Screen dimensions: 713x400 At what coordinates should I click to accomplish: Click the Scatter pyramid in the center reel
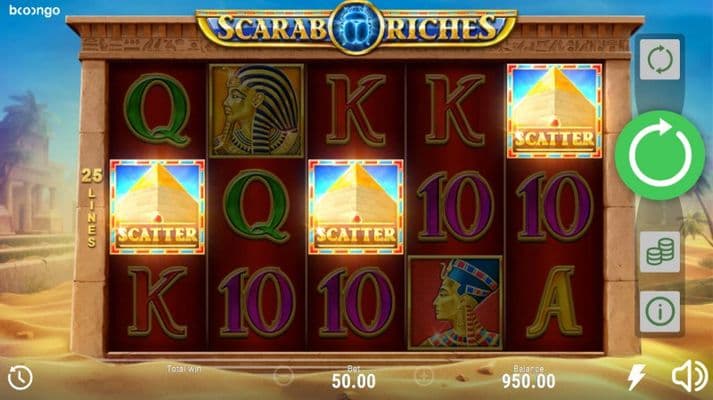tap(356, 207)
